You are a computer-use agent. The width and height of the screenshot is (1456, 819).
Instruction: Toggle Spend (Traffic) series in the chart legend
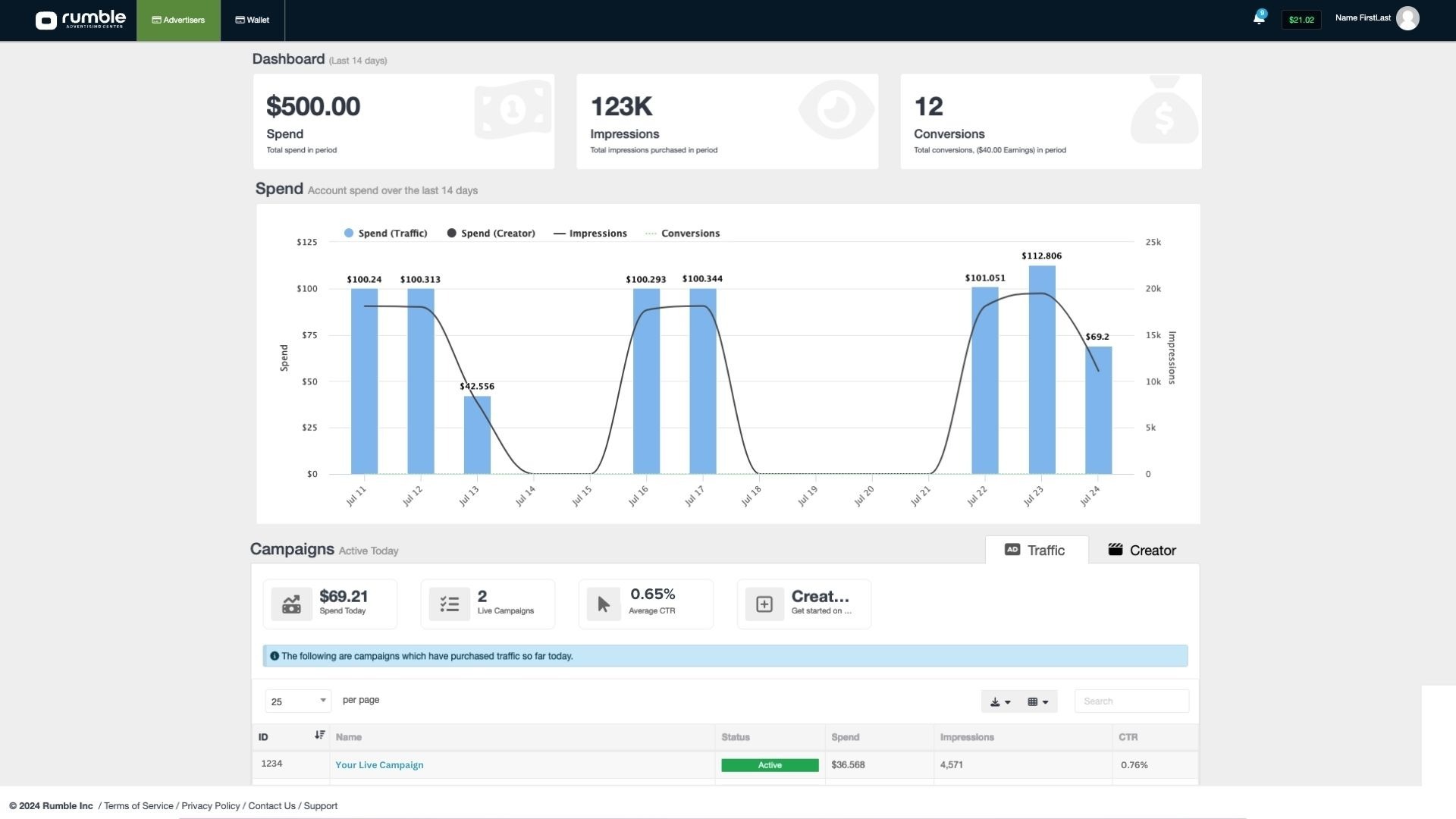tap(385, 234)
